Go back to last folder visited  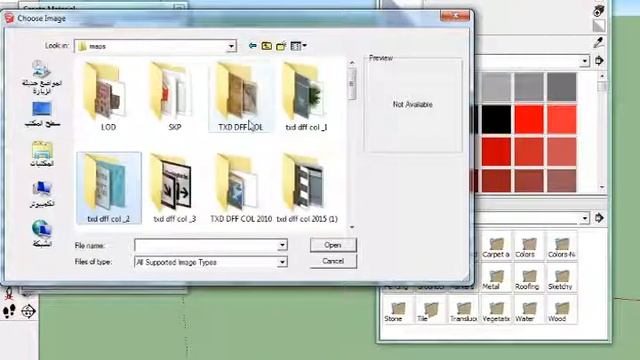coord(253,46)
